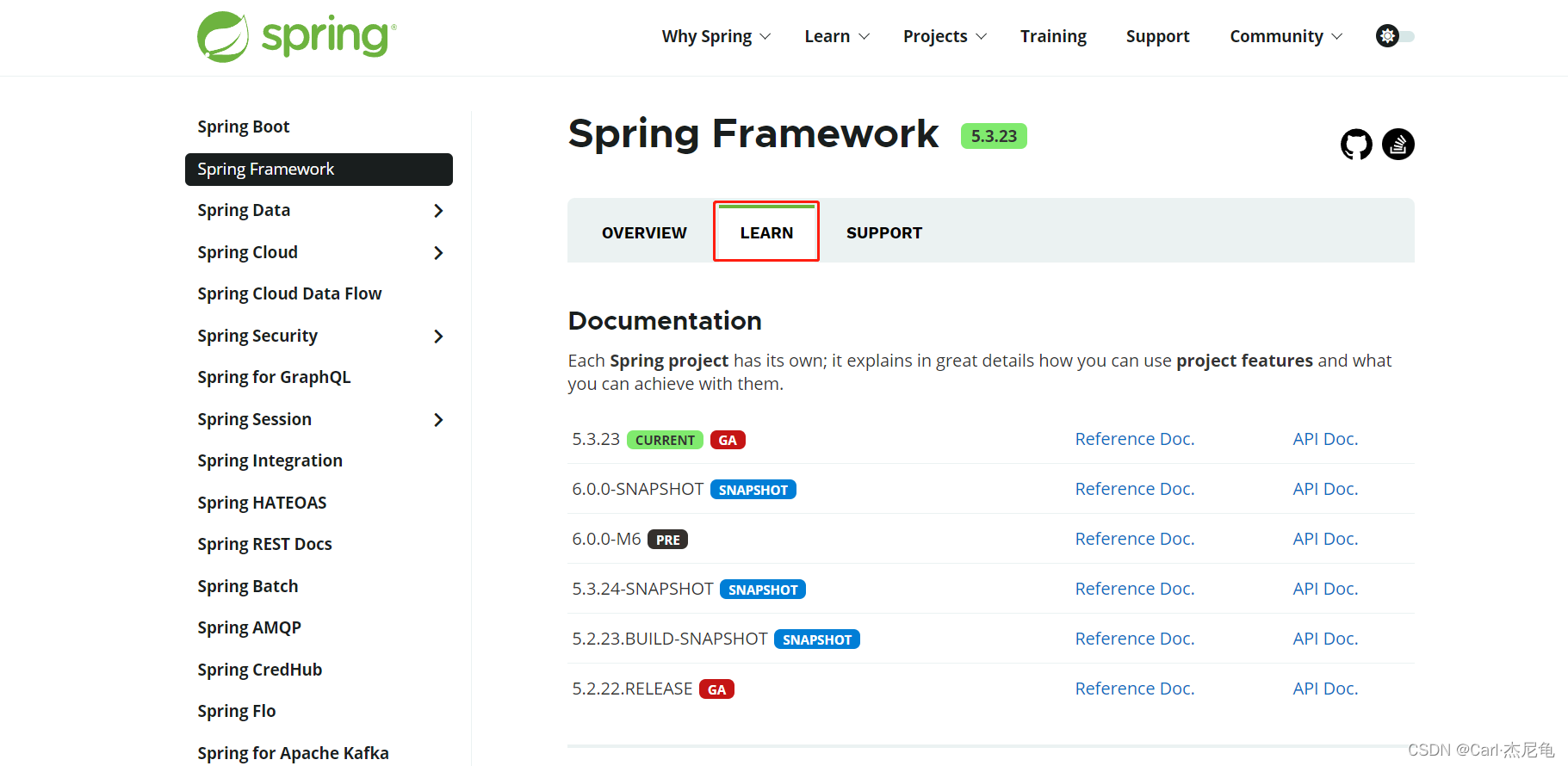Click the PRE badge on 6.0.0-M6
Viewport: 1568px width, 766px height.
tap(667, 540)
